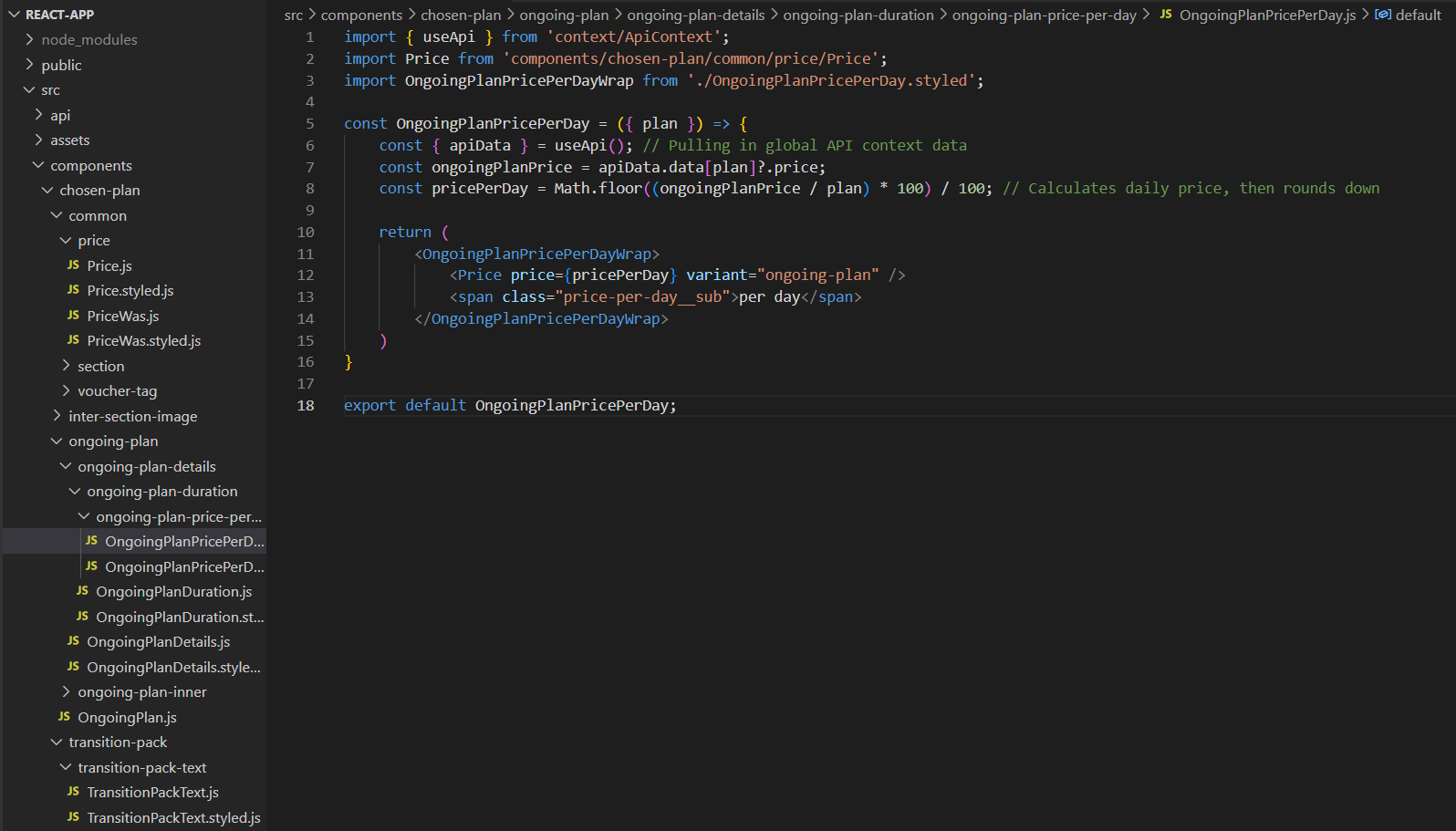This screenshot has width=1456, height=831.
Task: Click JS icon of OngoingPlan.js
Action: (64, 716)
